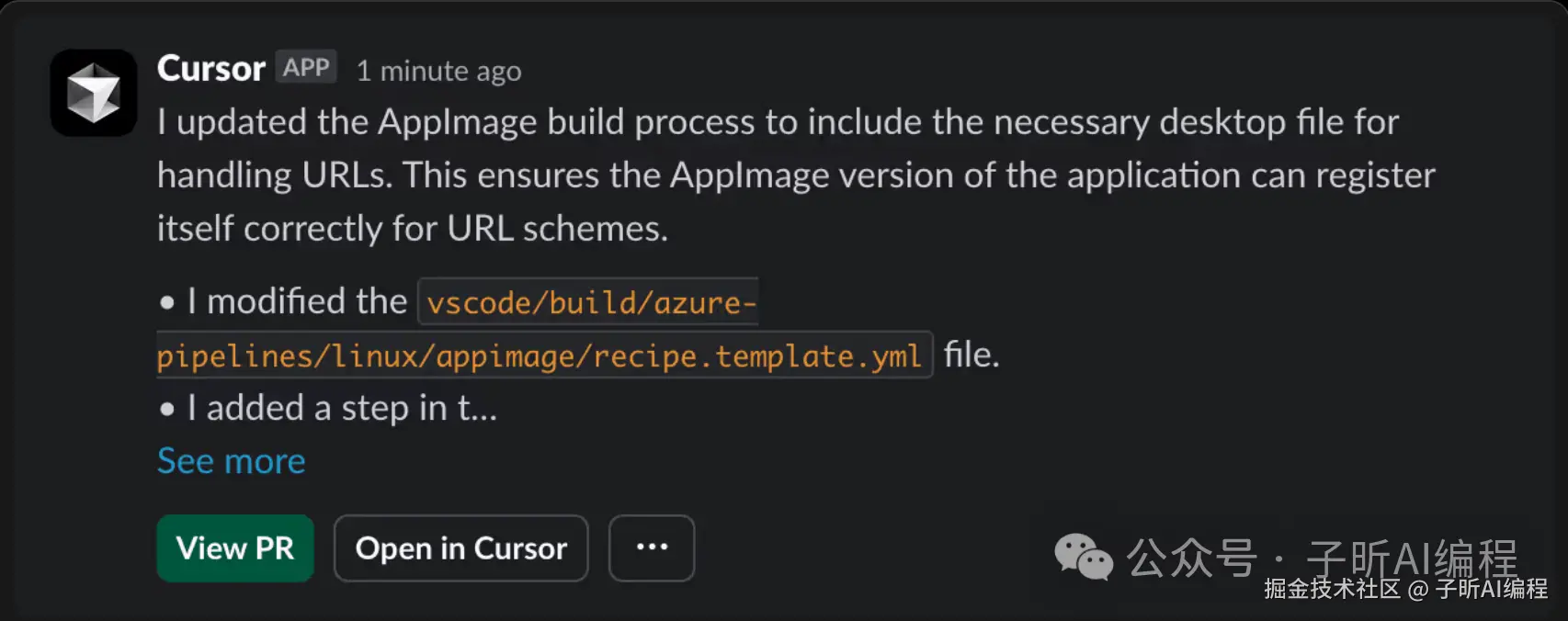Click the recipe.template.yml code path line
The image size is (1568, 621).
coord(540,356)
